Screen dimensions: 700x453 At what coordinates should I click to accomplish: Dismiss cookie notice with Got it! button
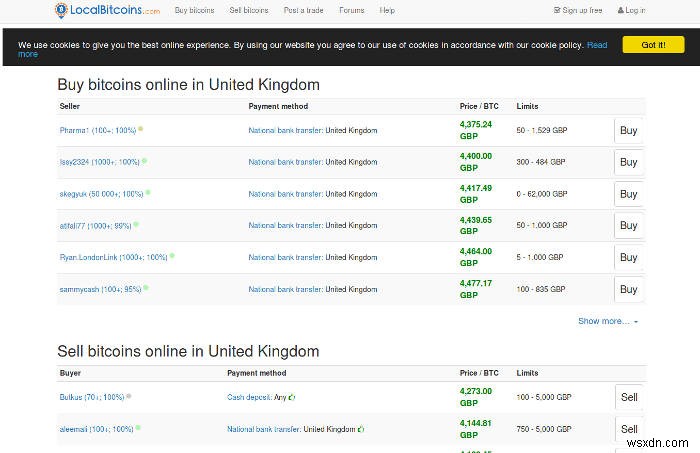click(646, 45)
